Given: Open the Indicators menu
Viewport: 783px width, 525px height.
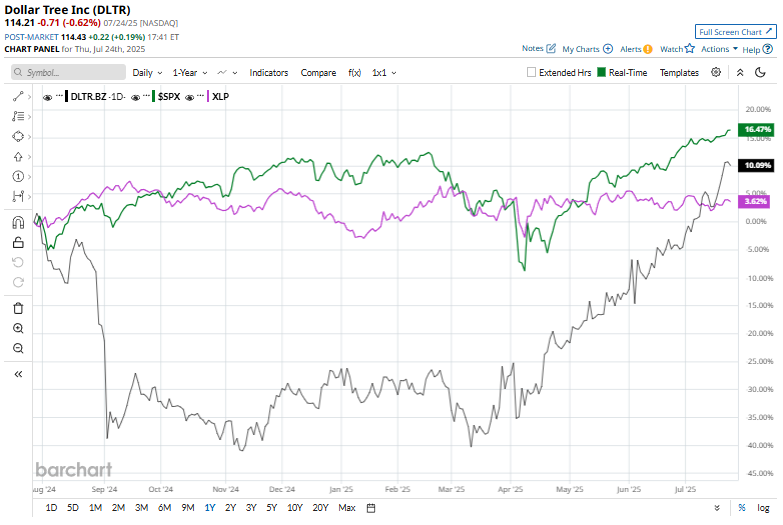Looking at the screenshot, I should [269, 73].
